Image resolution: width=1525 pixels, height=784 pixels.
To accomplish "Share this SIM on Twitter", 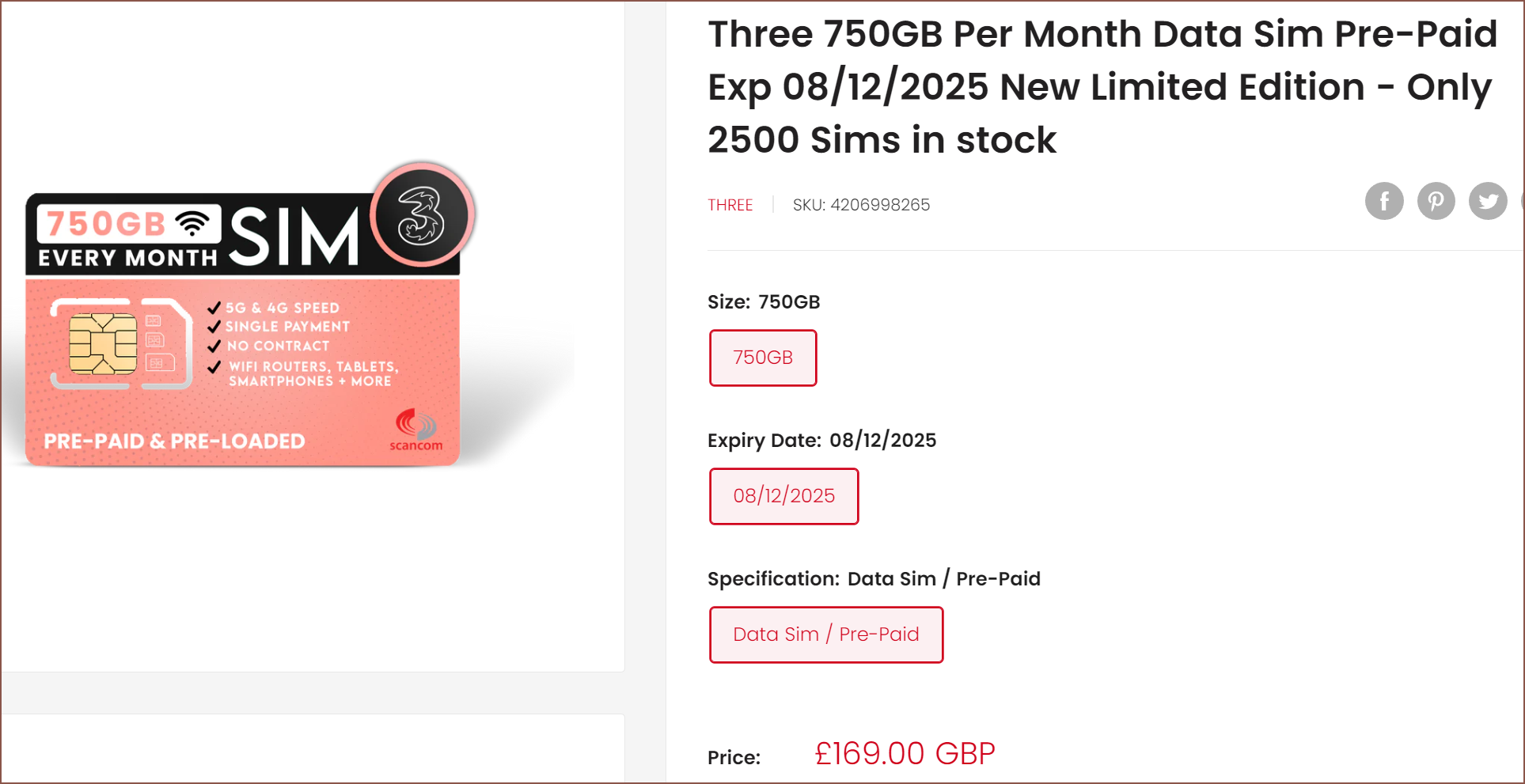I will (1488, 201).
